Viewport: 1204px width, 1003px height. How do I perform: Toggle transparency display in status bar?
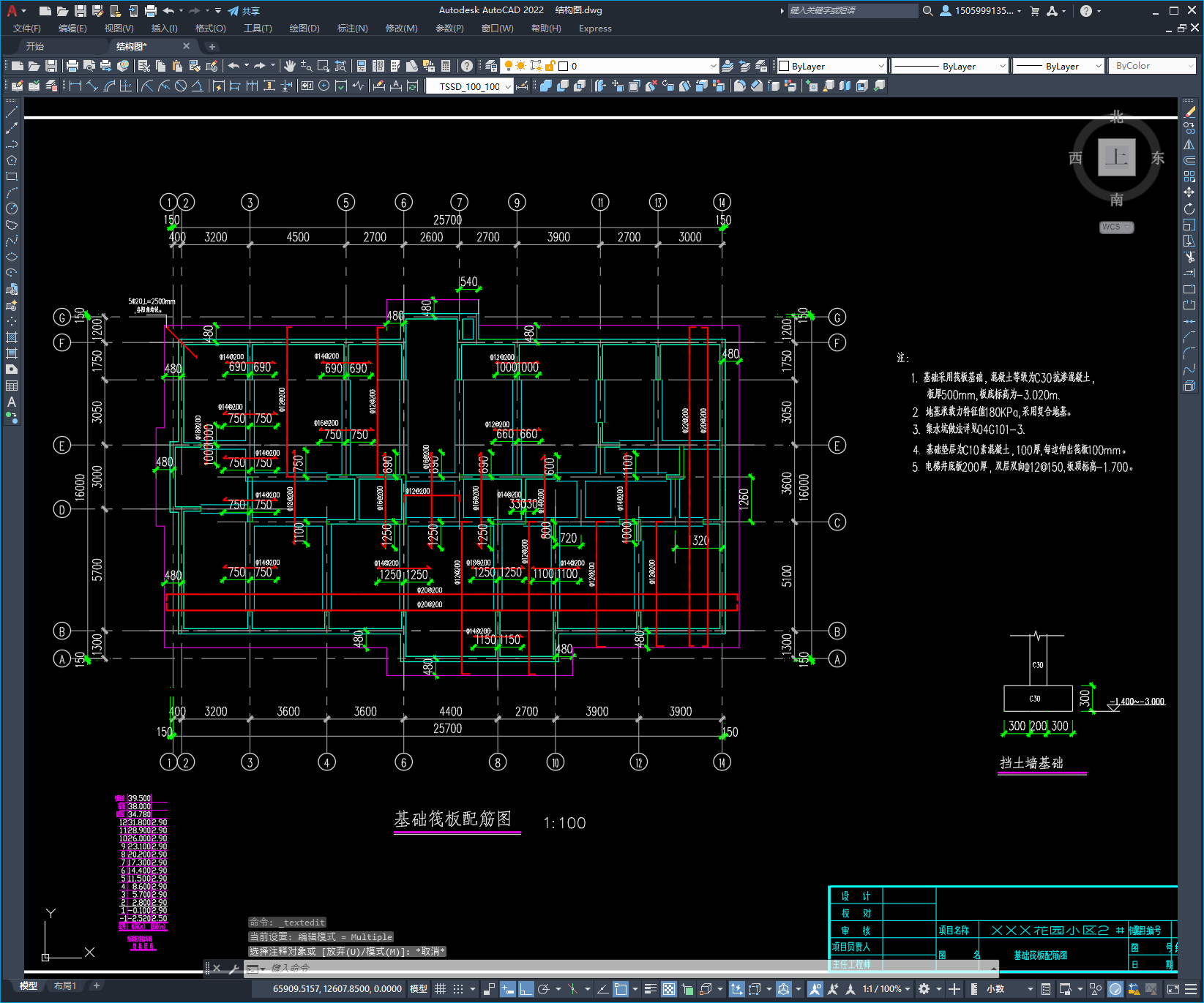(x=669, y=989)
